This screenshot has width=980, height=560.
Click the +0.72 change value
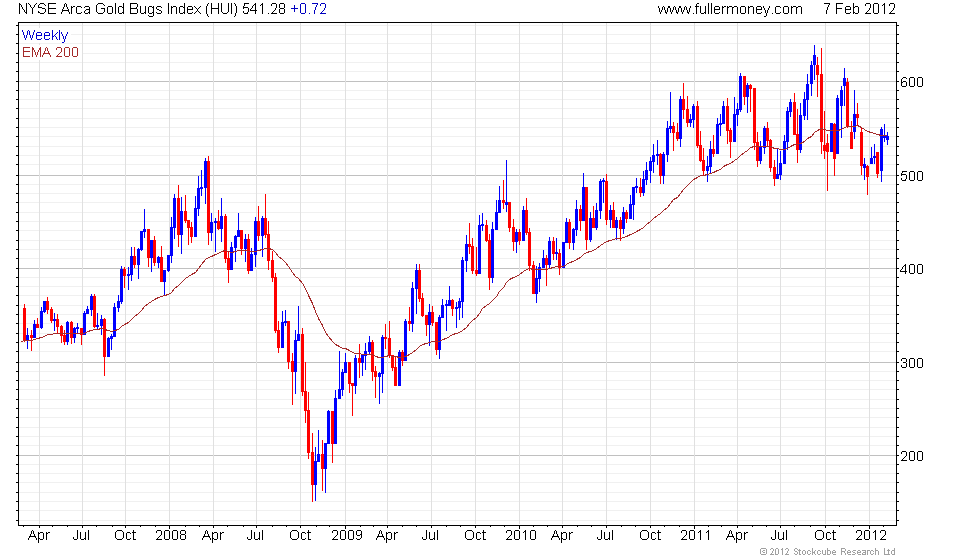click(309, 9)
